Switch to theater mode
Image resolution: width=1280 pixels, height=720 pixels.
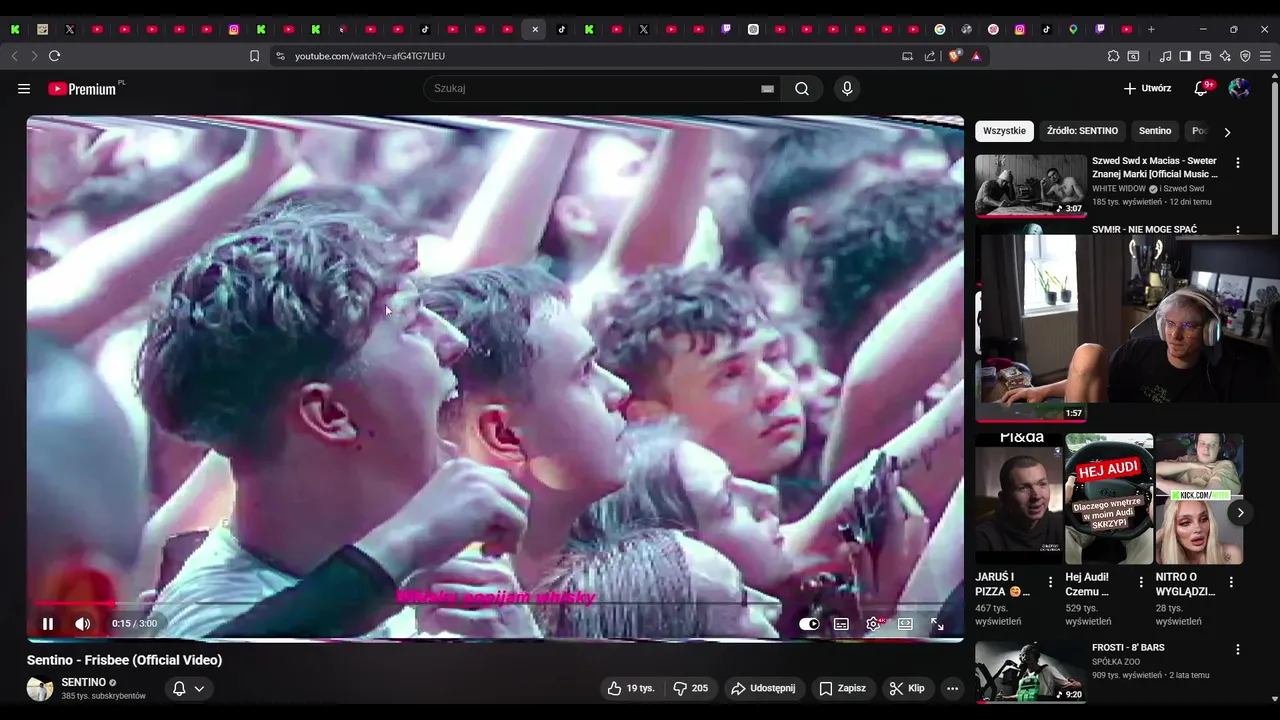pos(905,623)
